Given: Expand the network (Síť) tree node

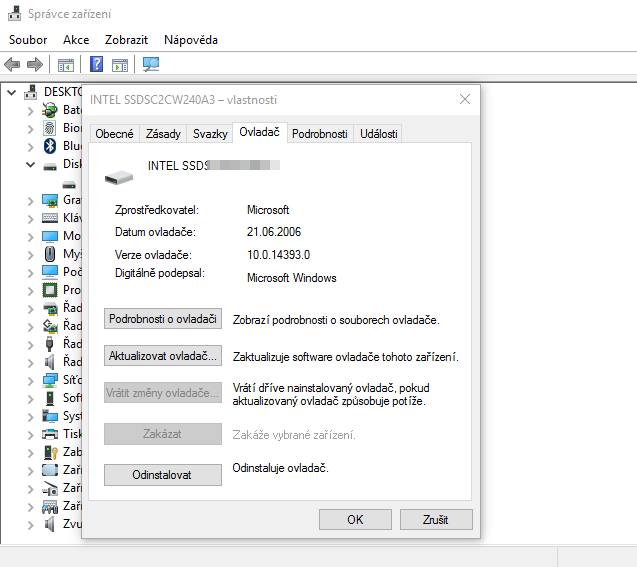Looking at the screenshot, I should point(30,381).
